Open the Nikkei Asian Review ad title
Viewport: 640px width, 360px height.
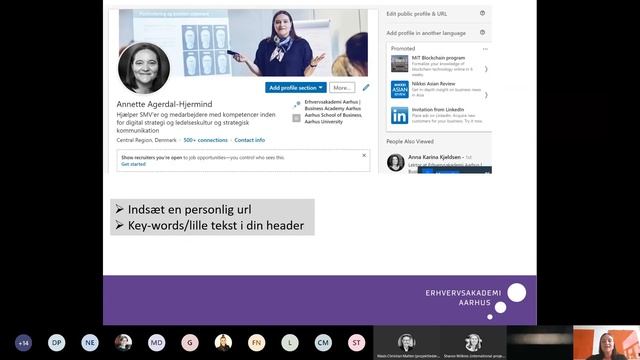[433, 84]
